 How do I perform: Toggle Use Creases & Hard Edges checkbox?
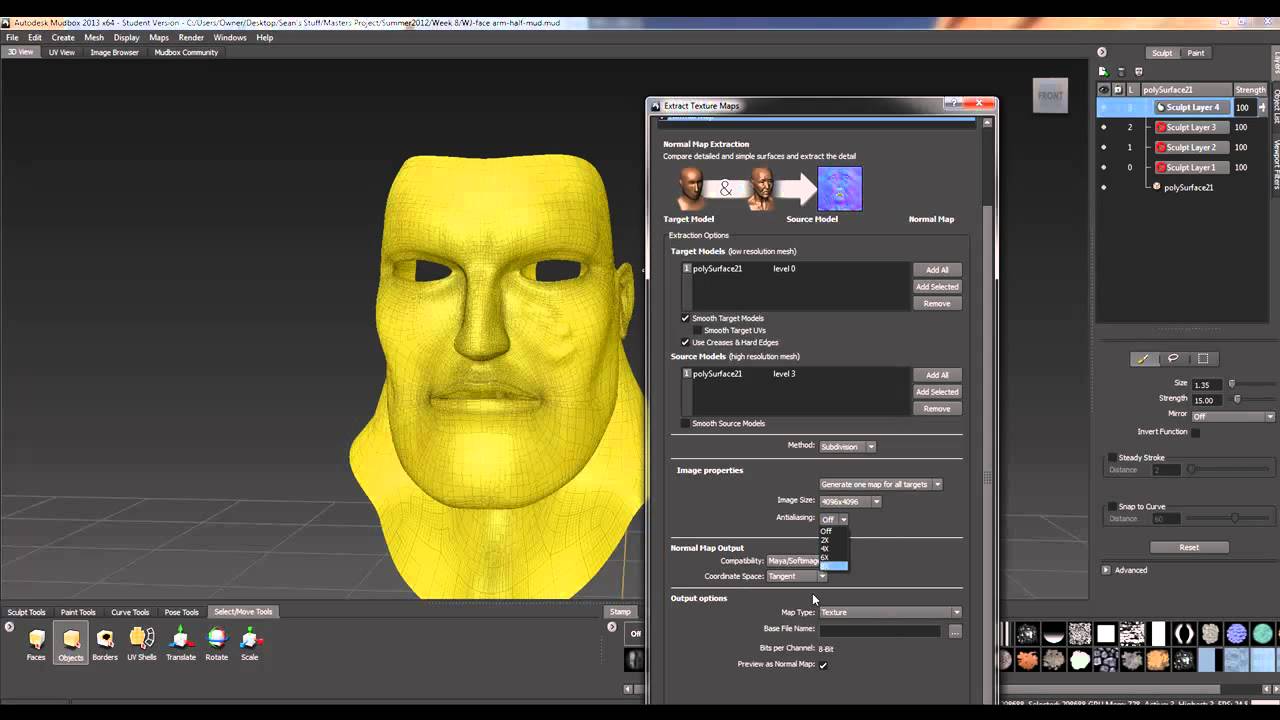(x=685, y=342)
